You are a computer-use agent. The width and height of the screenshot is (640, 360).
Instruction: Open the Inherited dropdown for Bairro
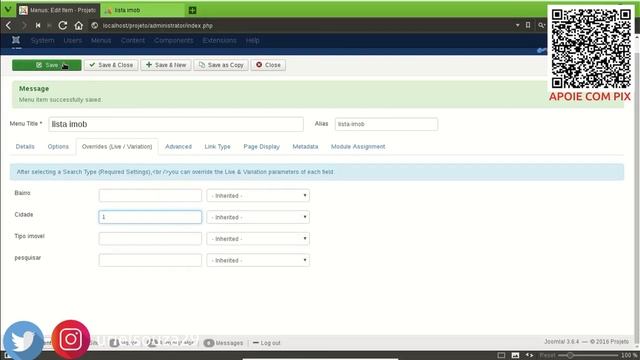(258, 196)
